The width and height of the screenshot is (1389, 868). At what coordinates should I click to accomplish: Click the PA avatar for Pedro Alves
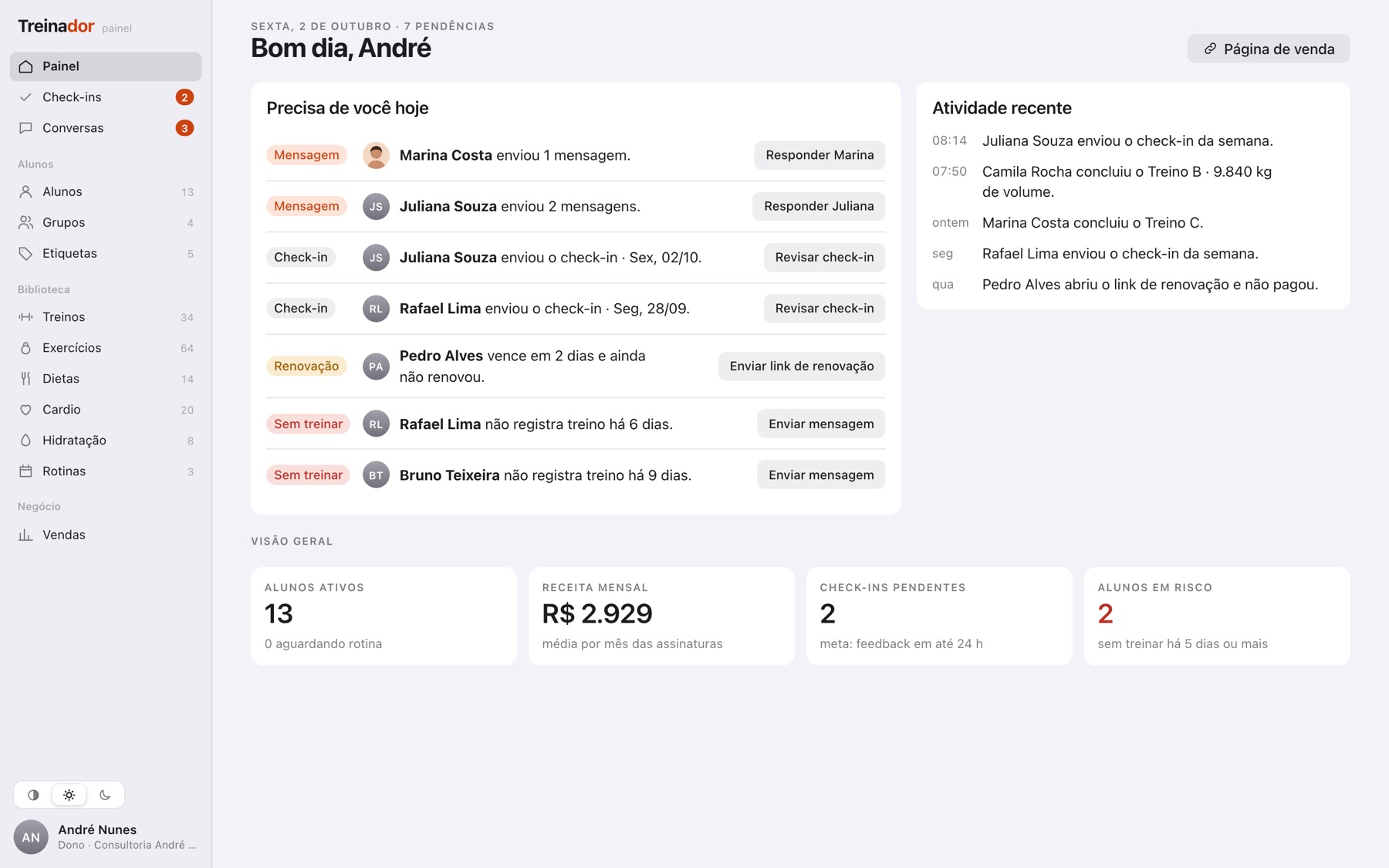click(x=376, y=366)
